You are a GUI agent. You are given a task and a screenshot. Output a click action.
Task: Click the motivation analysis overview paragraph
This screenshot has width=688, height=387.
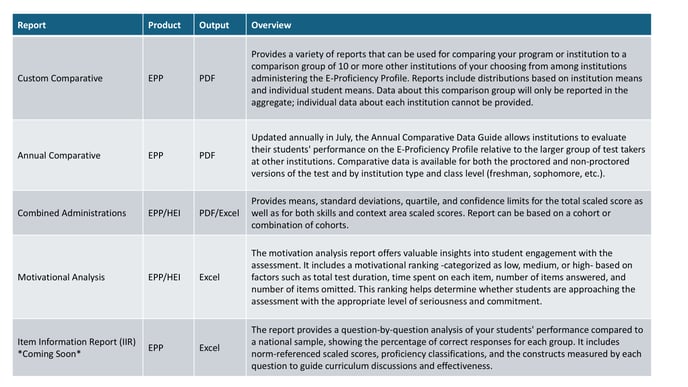[443, 277]
